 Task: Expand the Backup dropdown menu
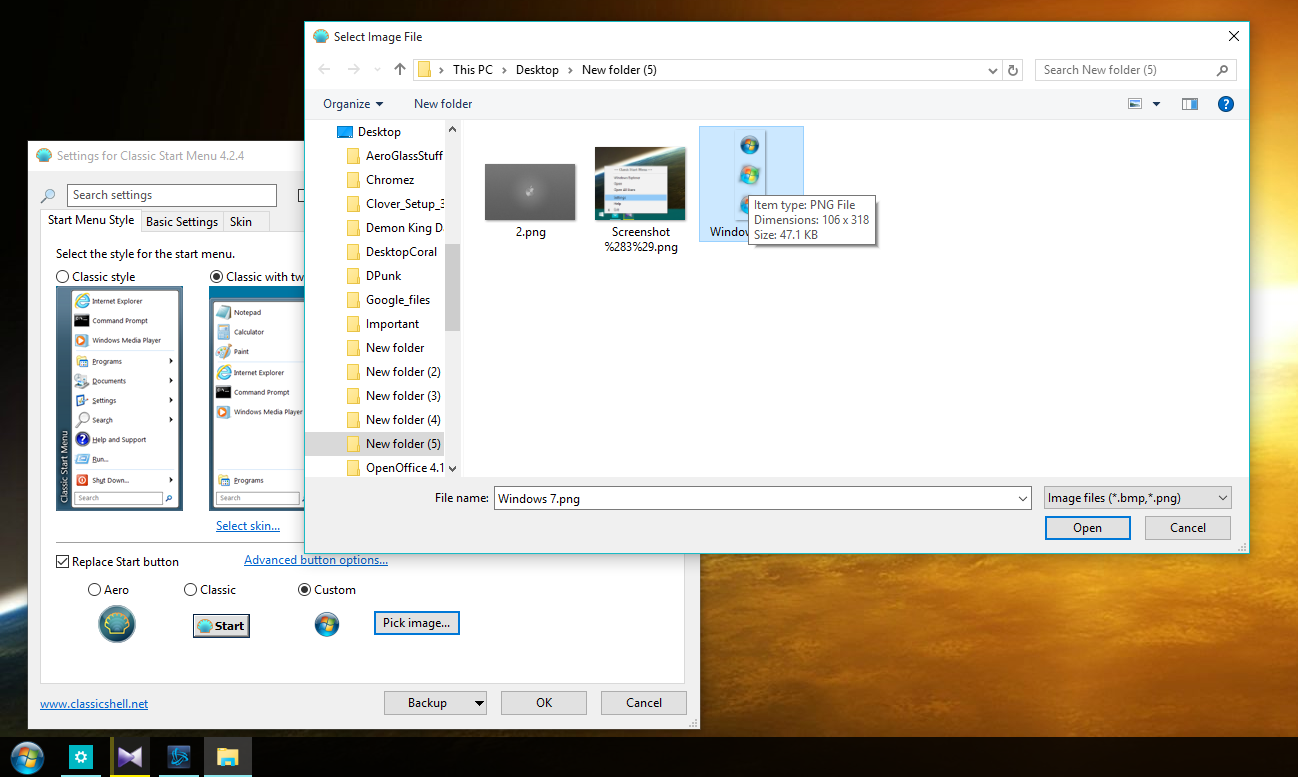tap(478, 702)
